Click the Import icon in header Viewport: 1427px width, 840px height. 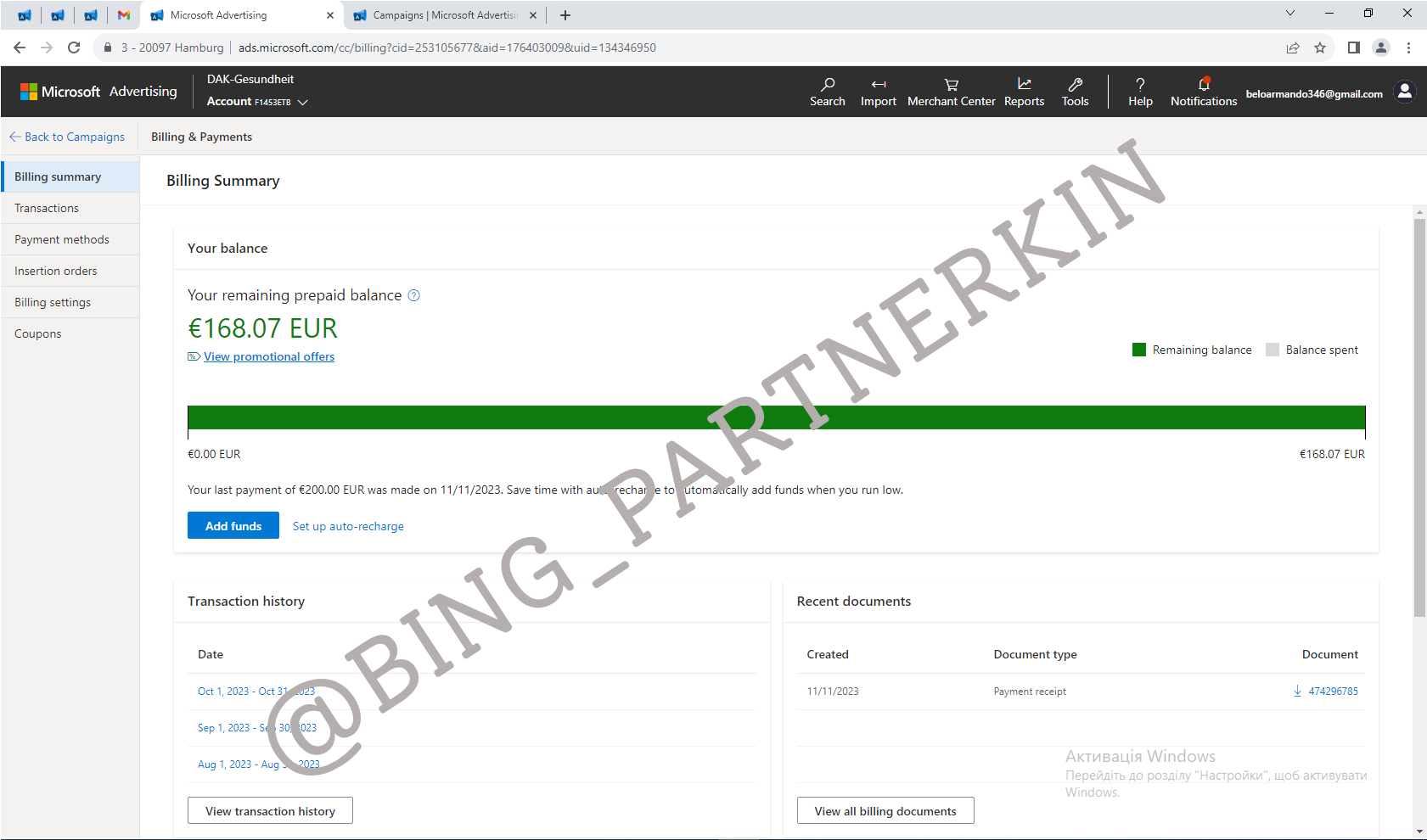pos(878,84)
